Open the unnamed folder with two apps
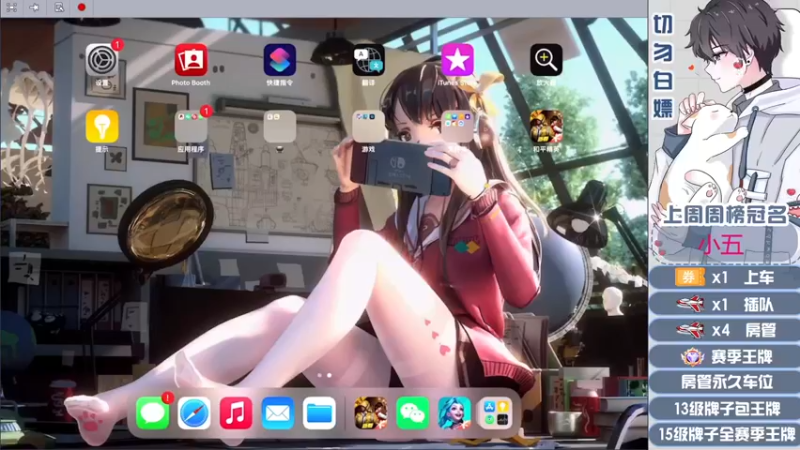This screenshot has width=800, height=450. pos(280,127)
